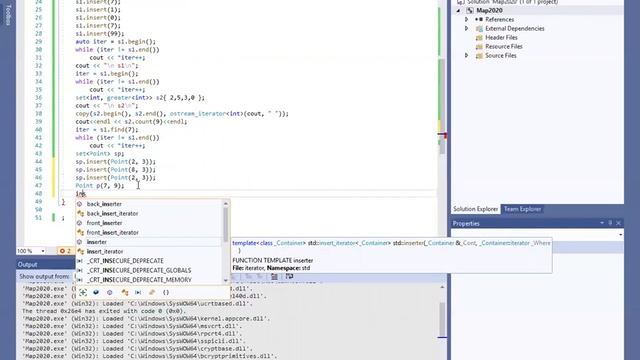Click the clear all Output pane icon
640x360 pixels.
point(275,277)
